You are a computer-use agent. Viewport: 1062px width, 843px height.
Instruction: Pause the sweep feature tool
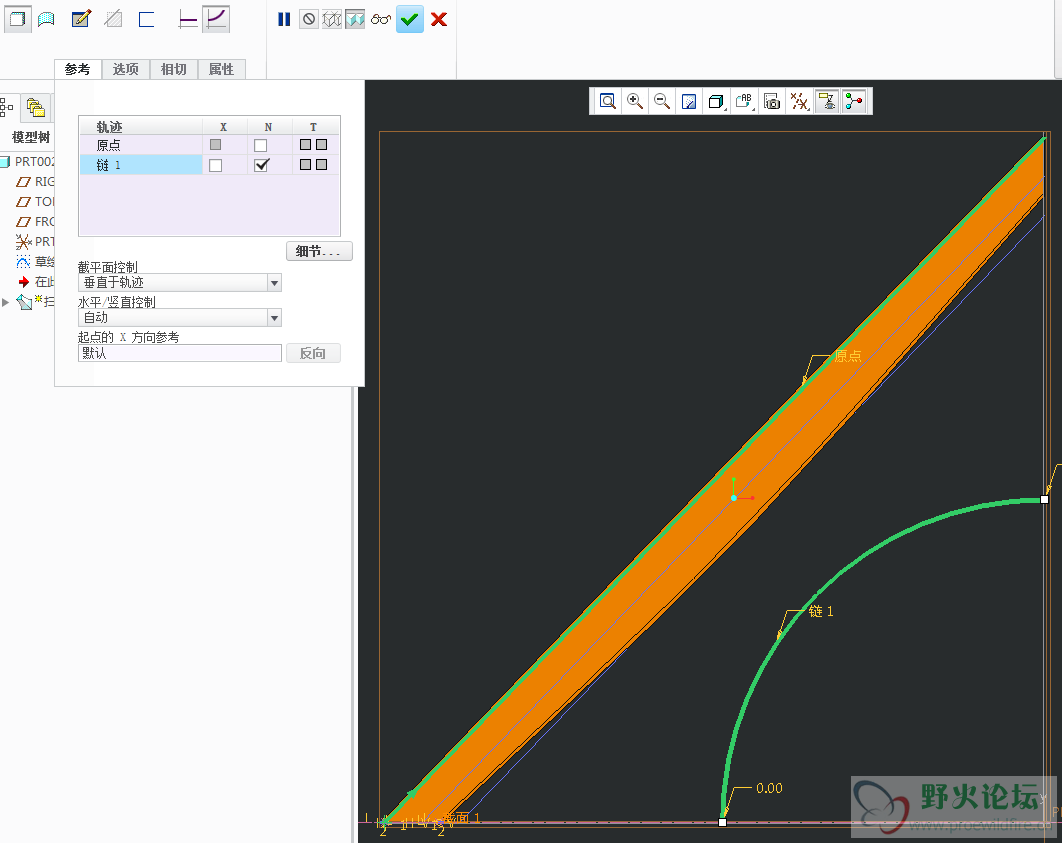tap(284, 19)
